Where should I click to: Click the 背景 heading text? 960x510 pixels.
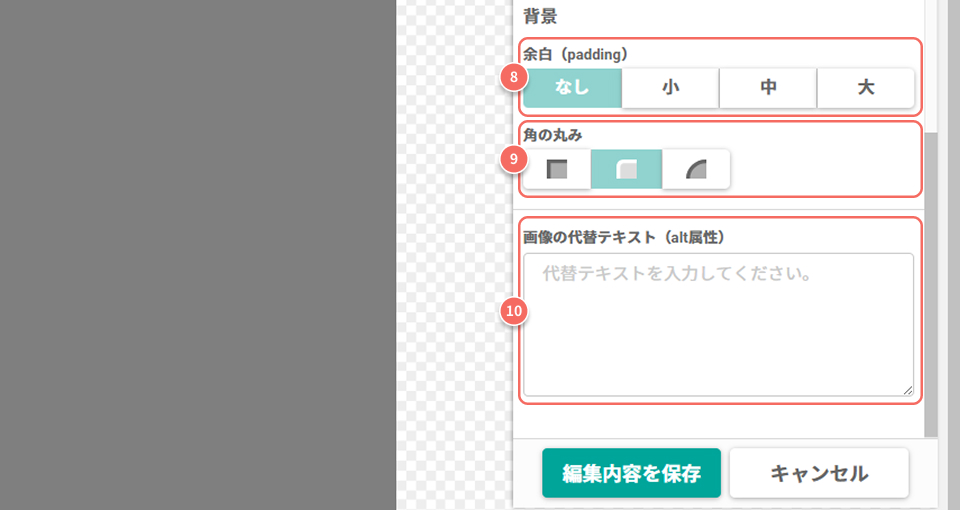pyautogui.click(x=541, y=17)
